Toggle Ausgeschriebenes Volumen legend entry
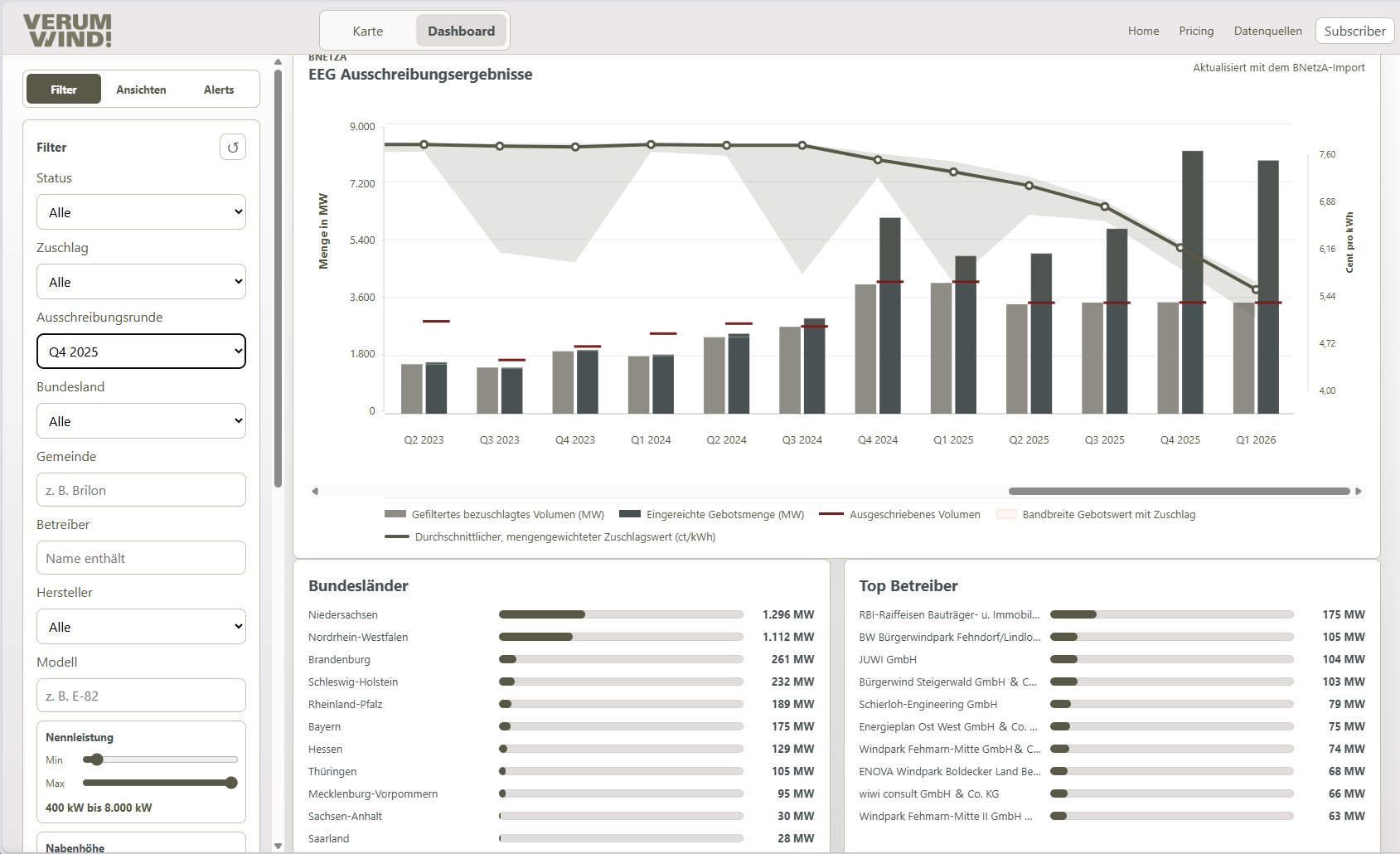Screen dimensions: 1400x854 [899, 514]
